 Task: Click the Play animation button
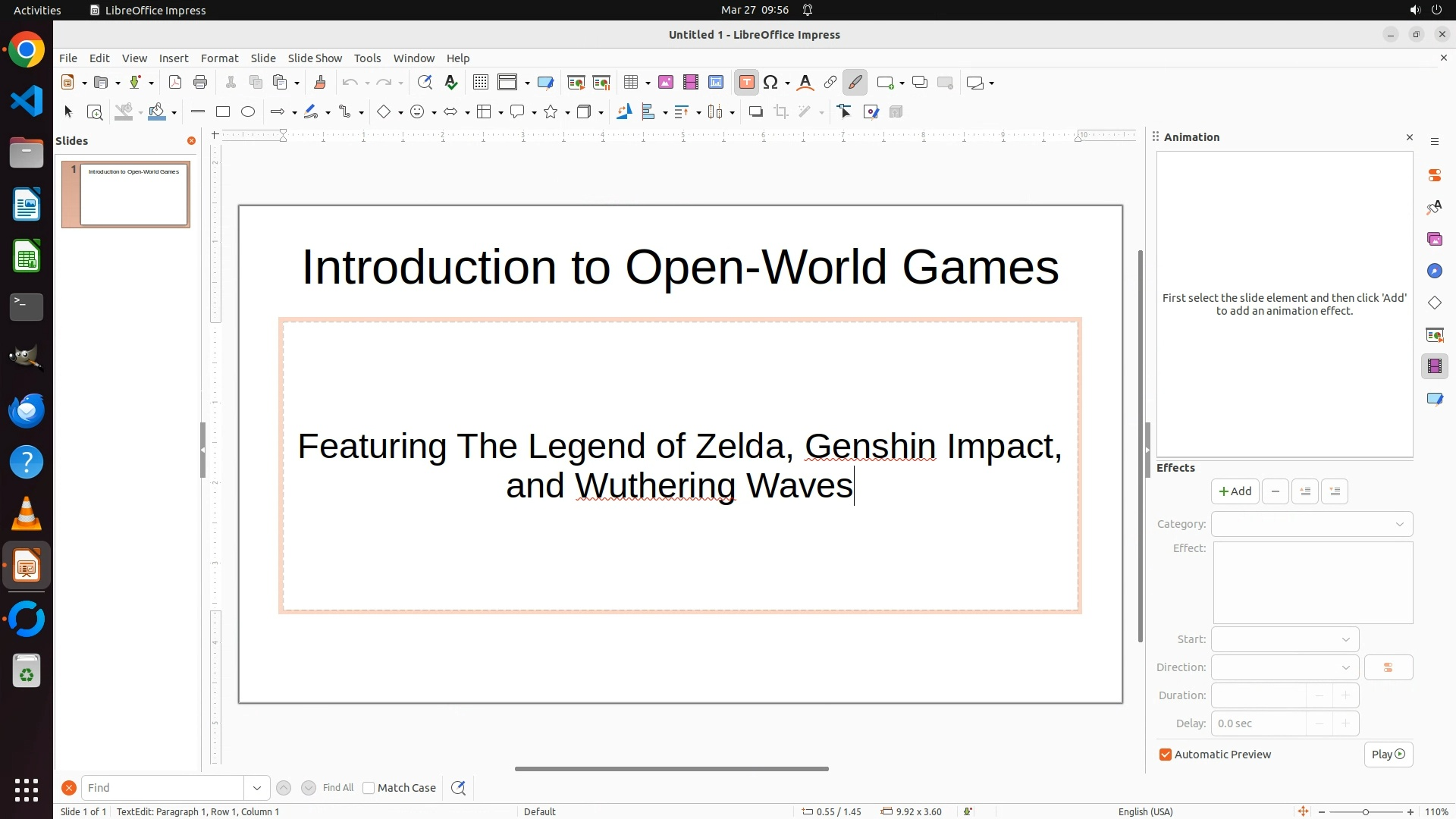click(1388, 755)
